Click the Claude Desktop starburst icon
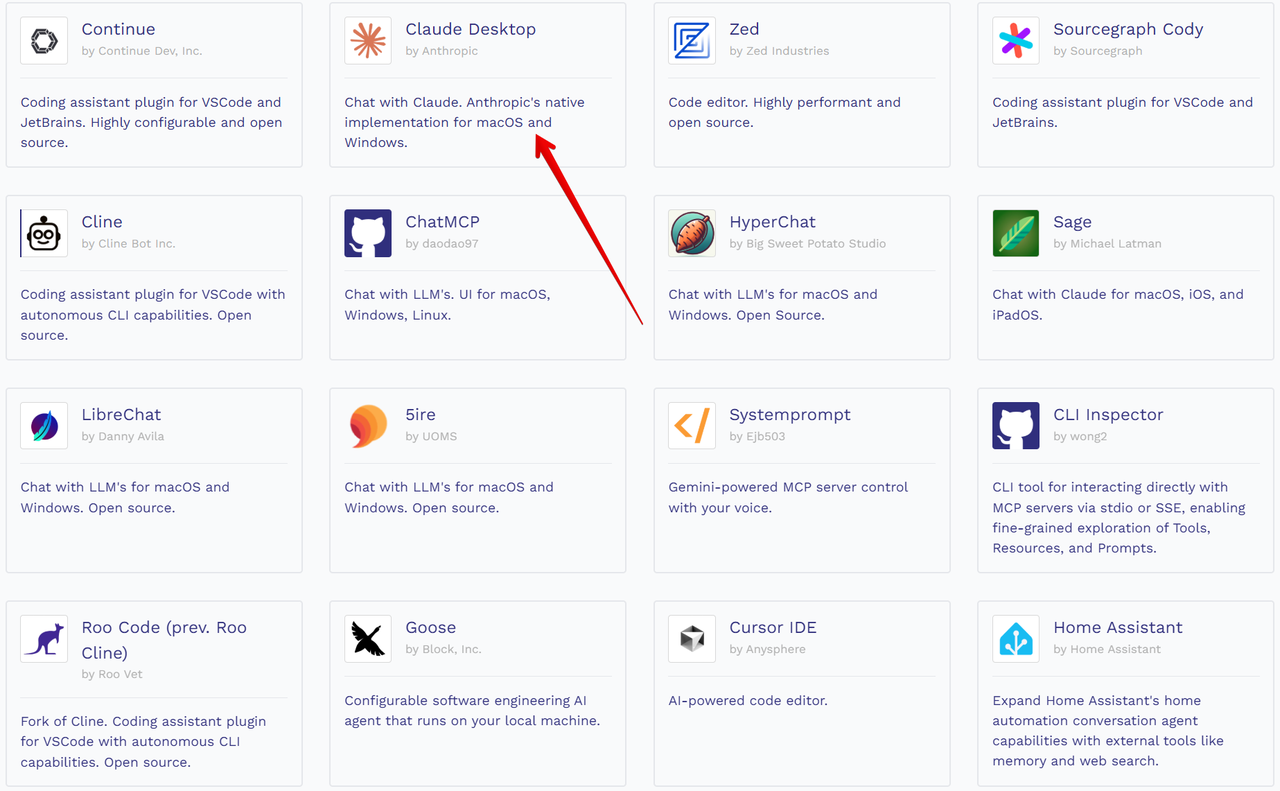Image resolution: width=1280 pixels, height=791 pixels. coord(368,41)
